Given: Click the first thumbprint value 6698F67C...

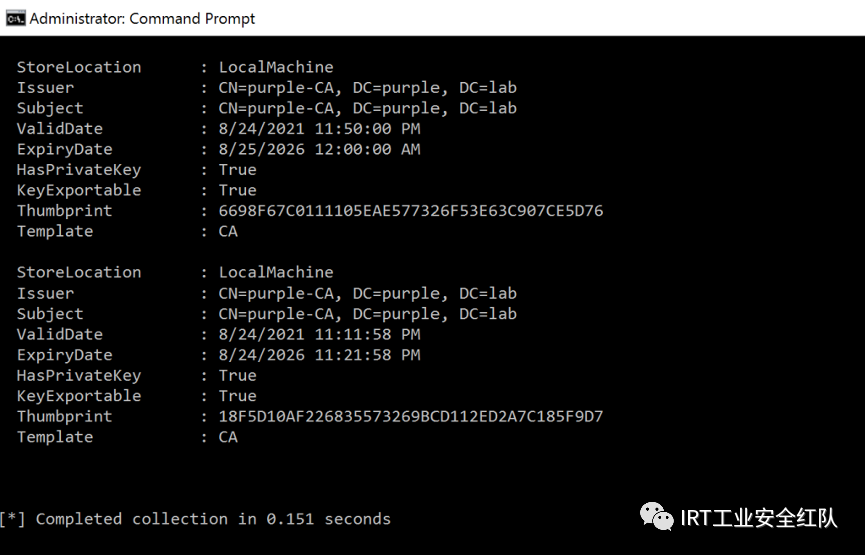Looking at the screenshot, I should pyautogui.click(x=410, y=210).
